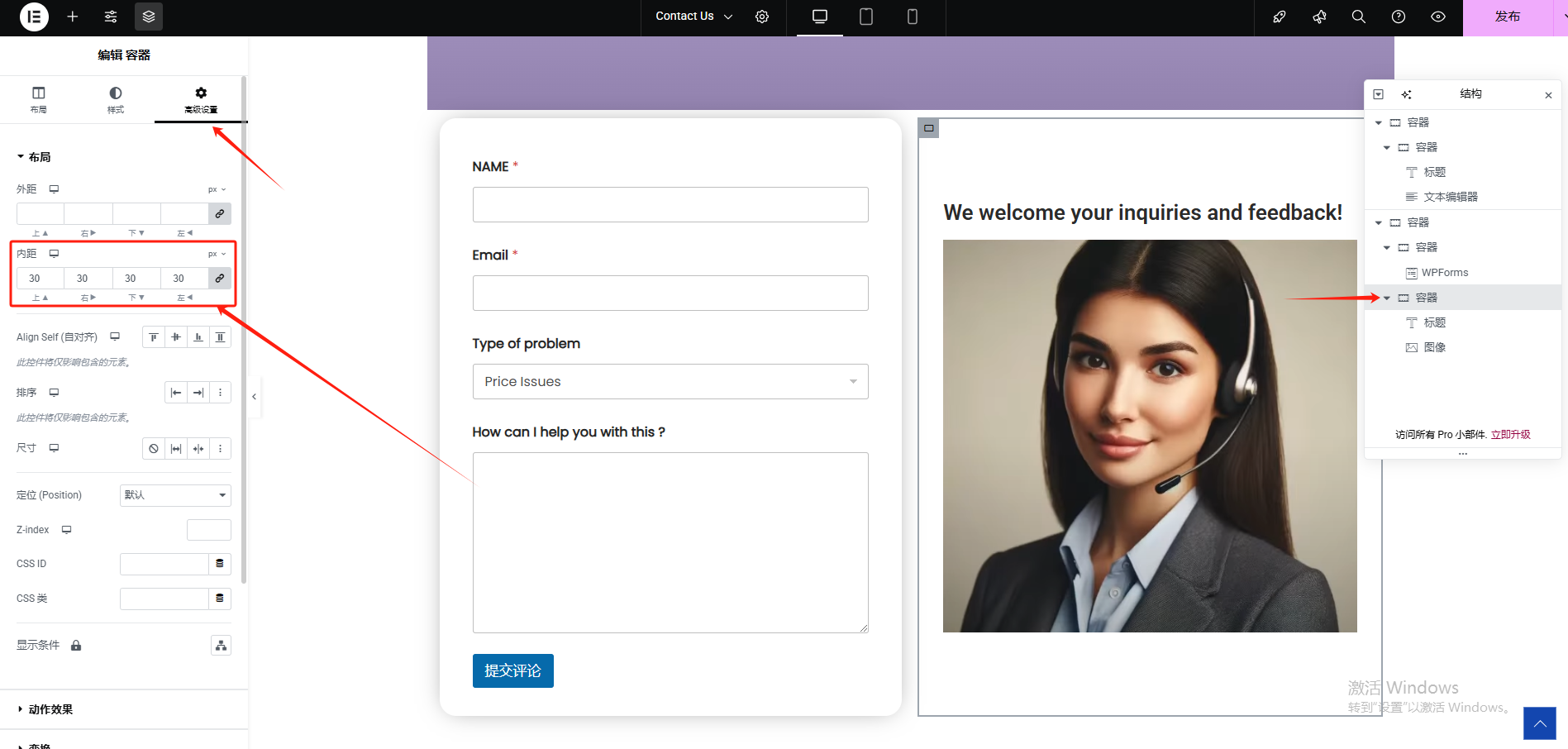Switch to the Style tab
1568x749 pixels.
point(116,99)
